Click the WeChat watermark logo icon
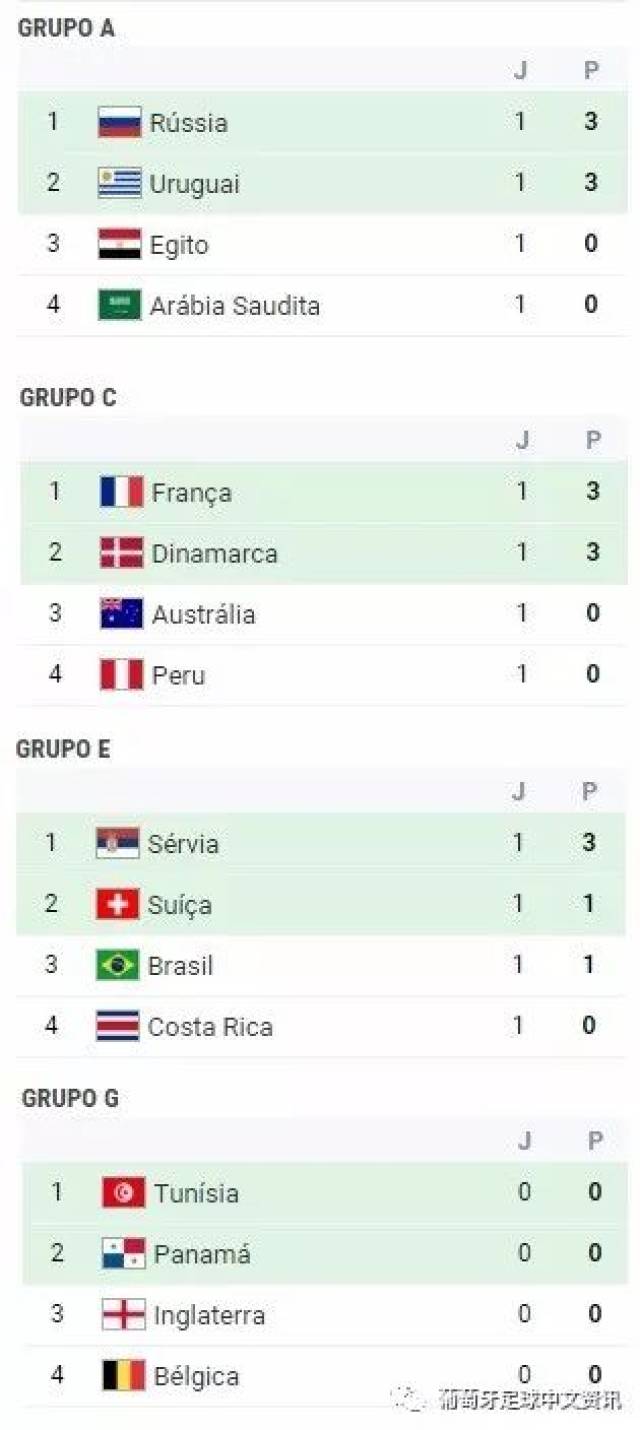 [x=411, y=1398]
